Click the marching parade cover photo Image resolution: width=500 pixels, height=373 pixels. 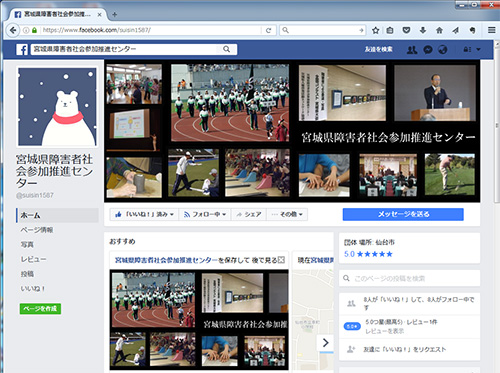pos(230,103)
